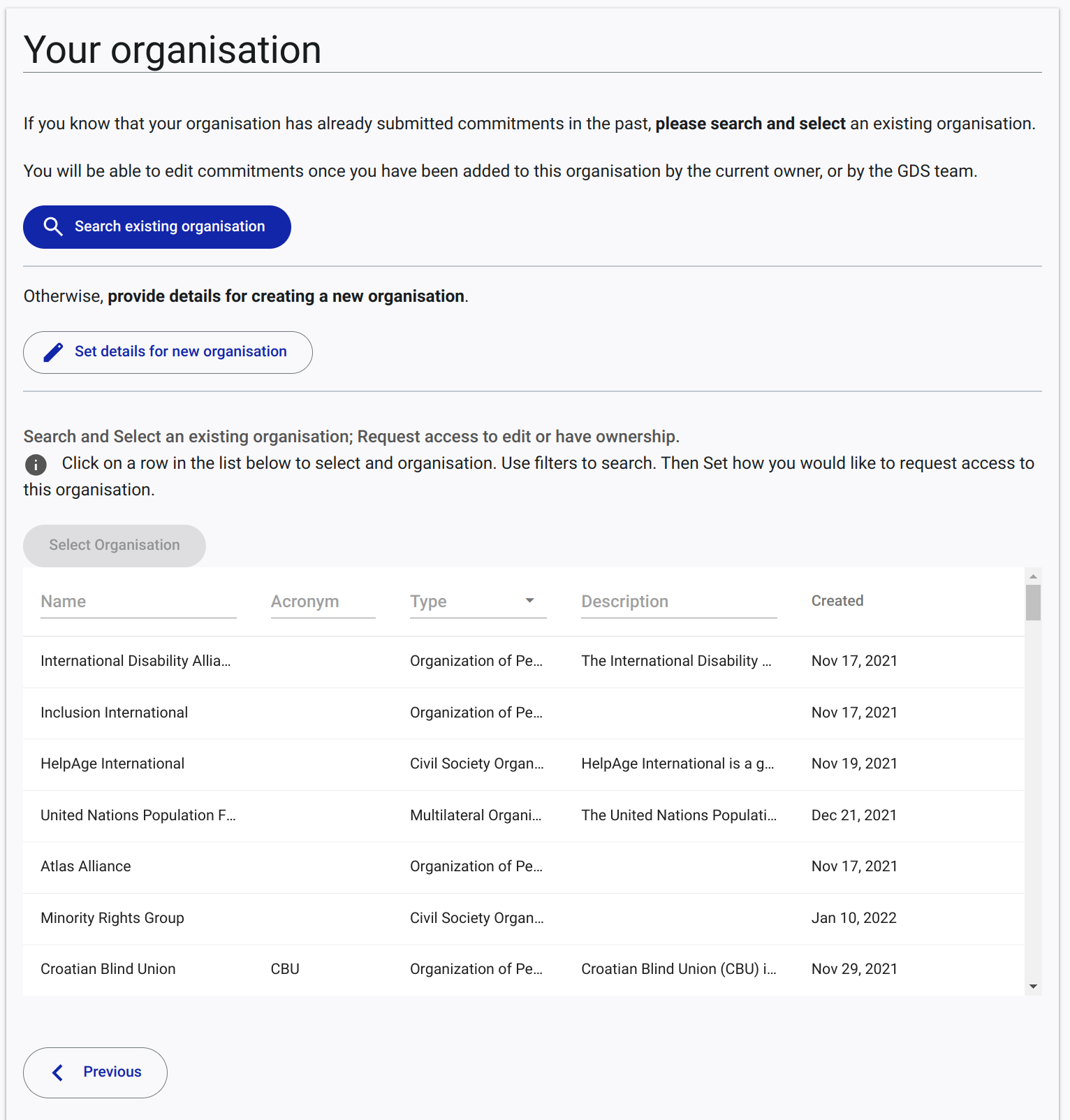The image size is (1070, 1120).
Task: Click the Civil Society Organ... cell for HelpAge
Action: coord(477,764)
